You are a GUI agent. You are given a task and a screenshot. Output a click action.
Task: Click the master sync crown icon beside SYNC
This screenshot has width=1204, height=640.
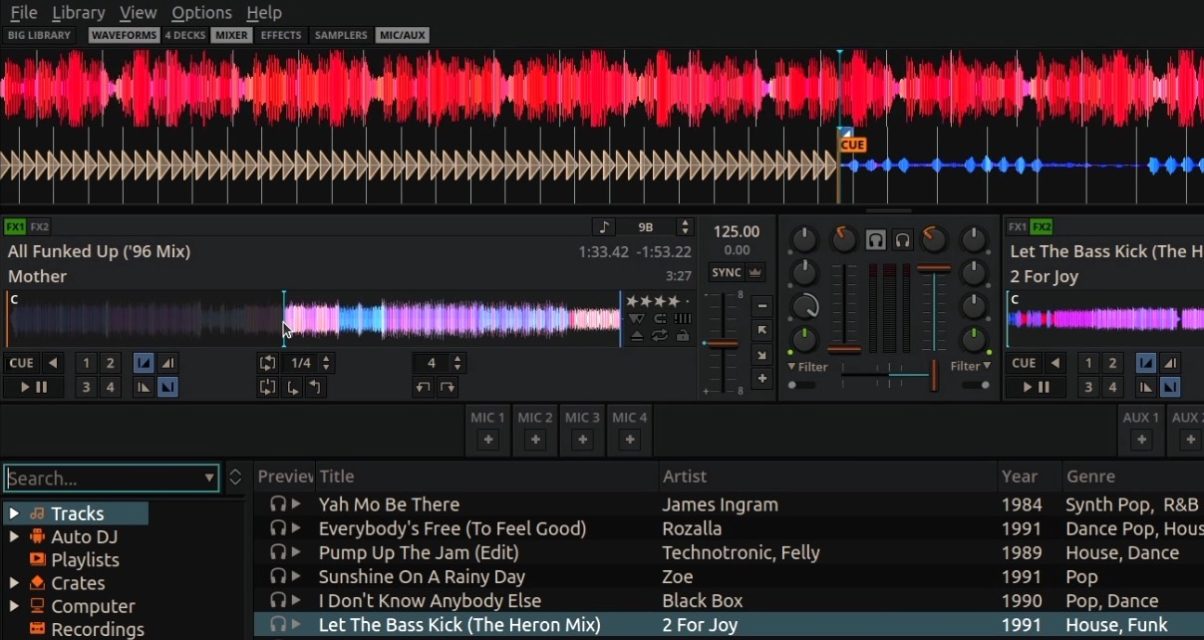757,272
